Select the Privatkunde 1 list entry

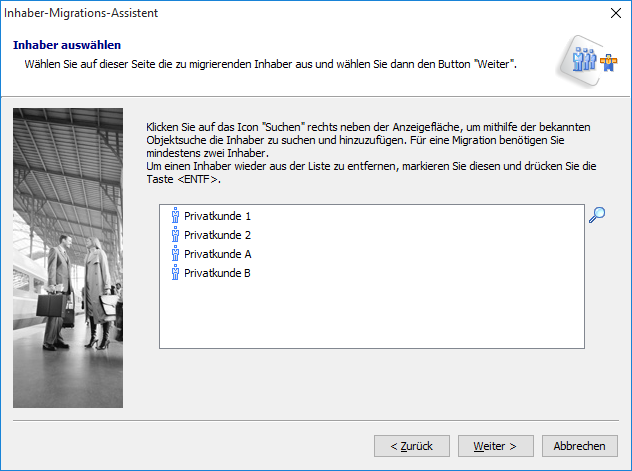(217, 216)
